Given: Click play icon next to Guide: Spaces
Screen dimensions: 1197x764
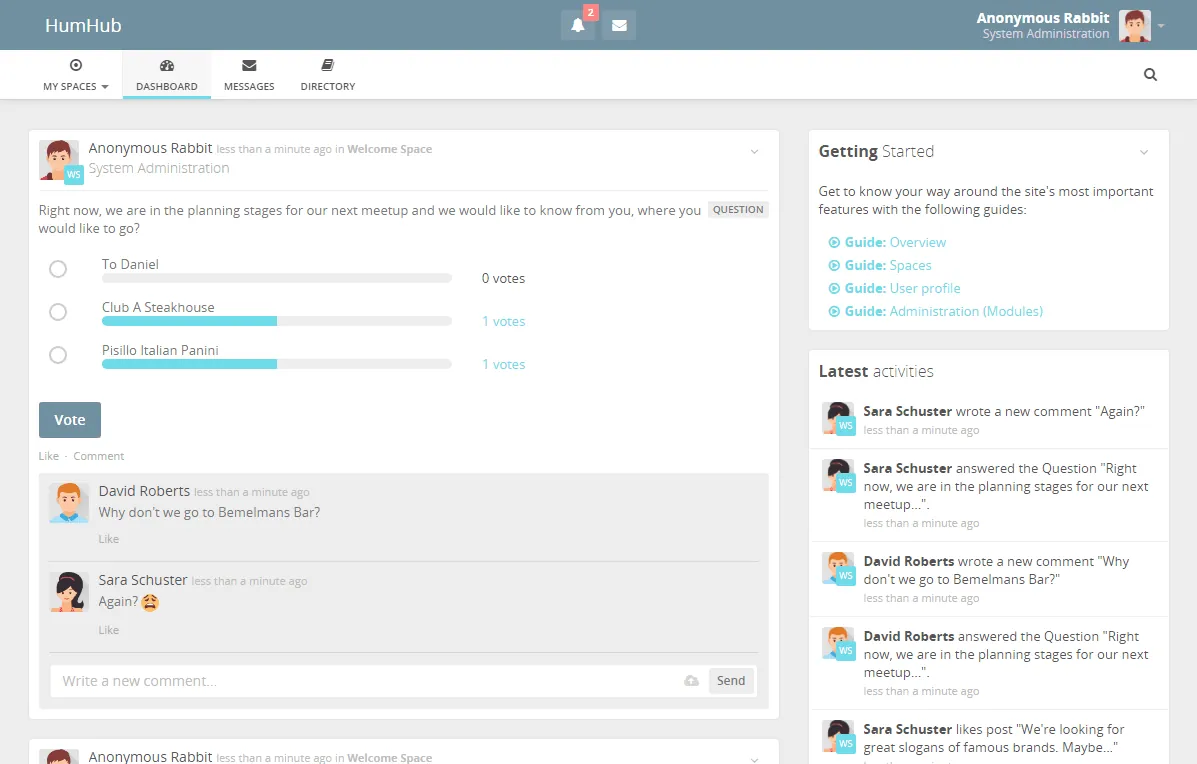Looking at the screenshot, I should [834, 265].
